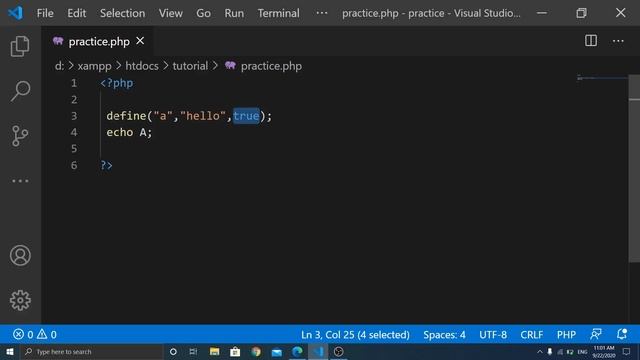Change indentation via Spaces: 4

(444, 335)
